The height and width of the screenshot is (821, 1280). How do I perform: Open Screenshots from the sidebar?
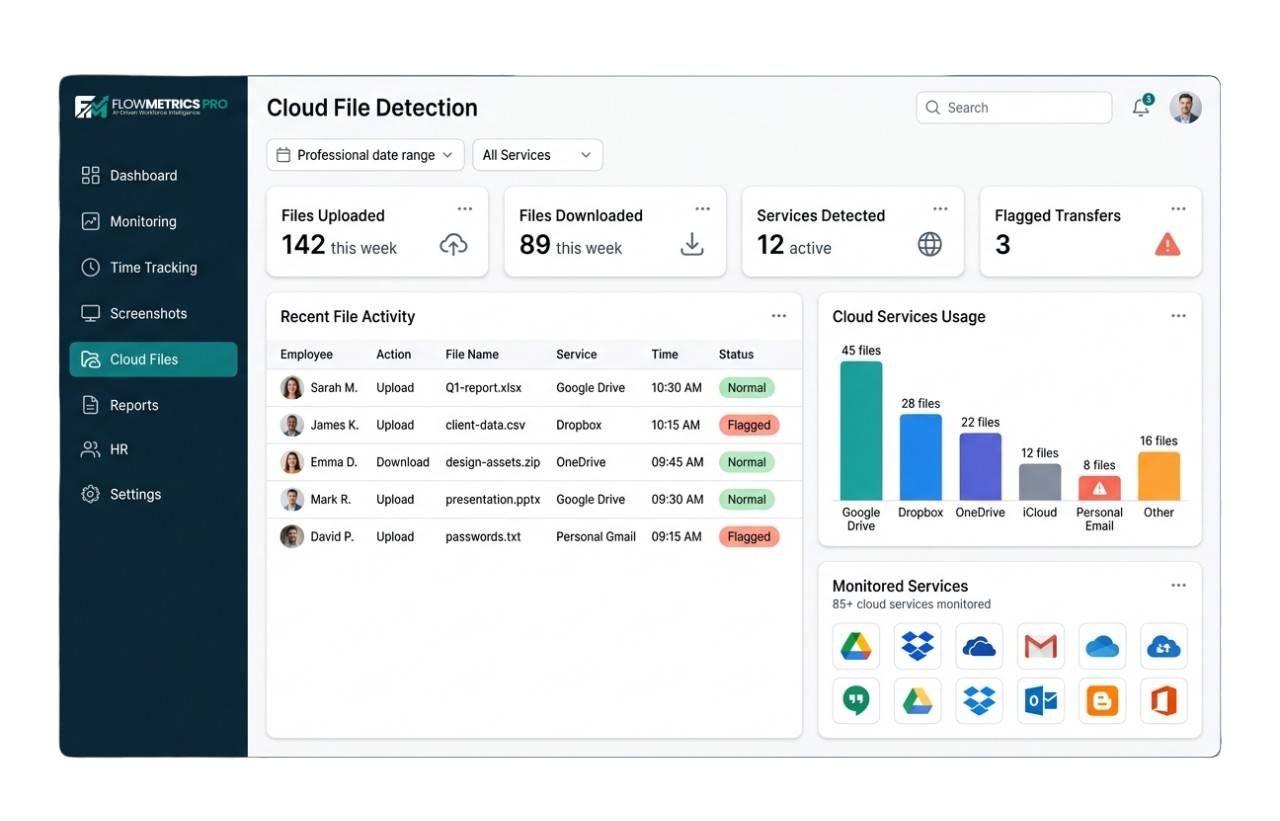coord(148,314)
